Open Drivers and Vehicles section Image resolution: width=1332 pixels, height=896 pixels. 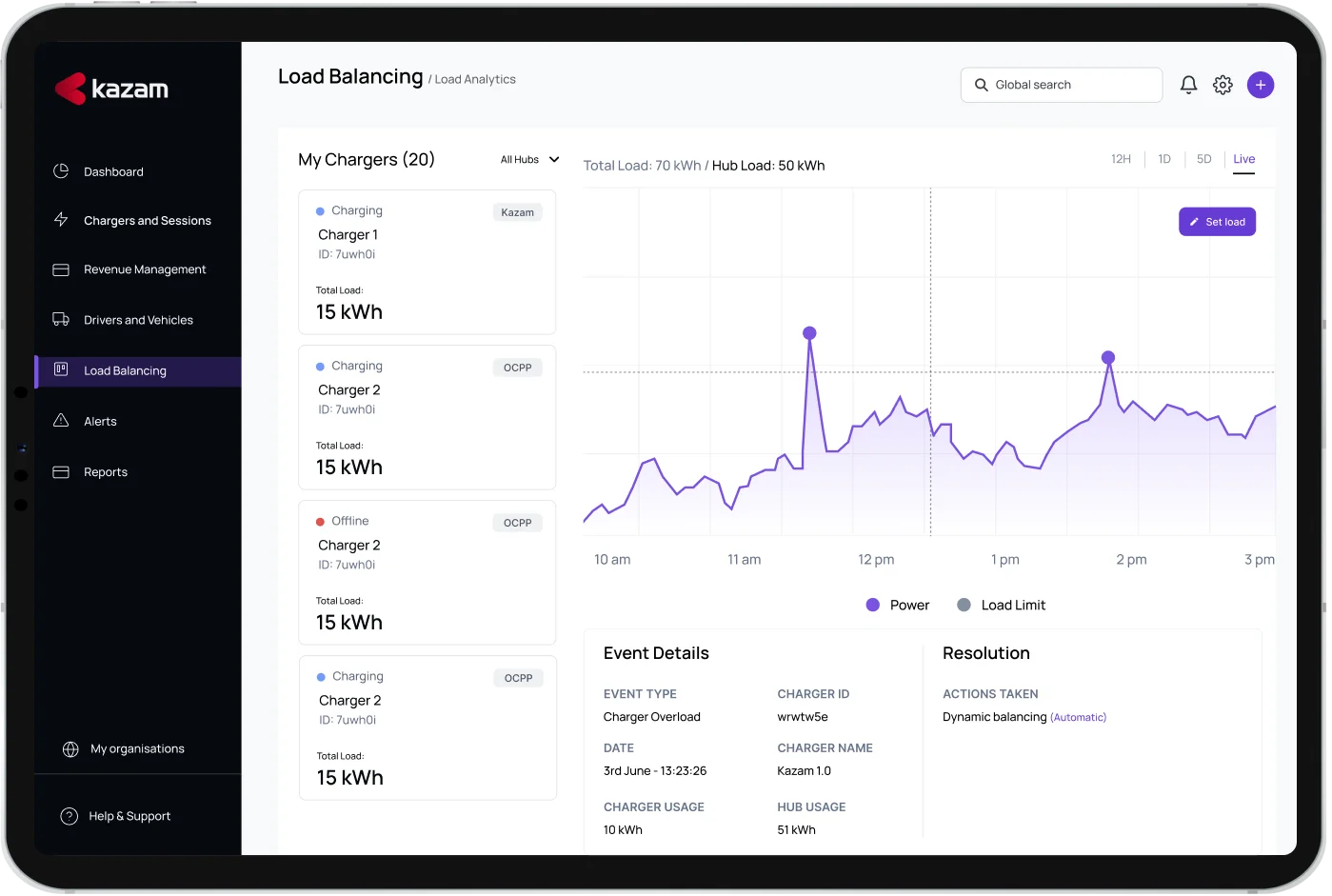point(138,320)
